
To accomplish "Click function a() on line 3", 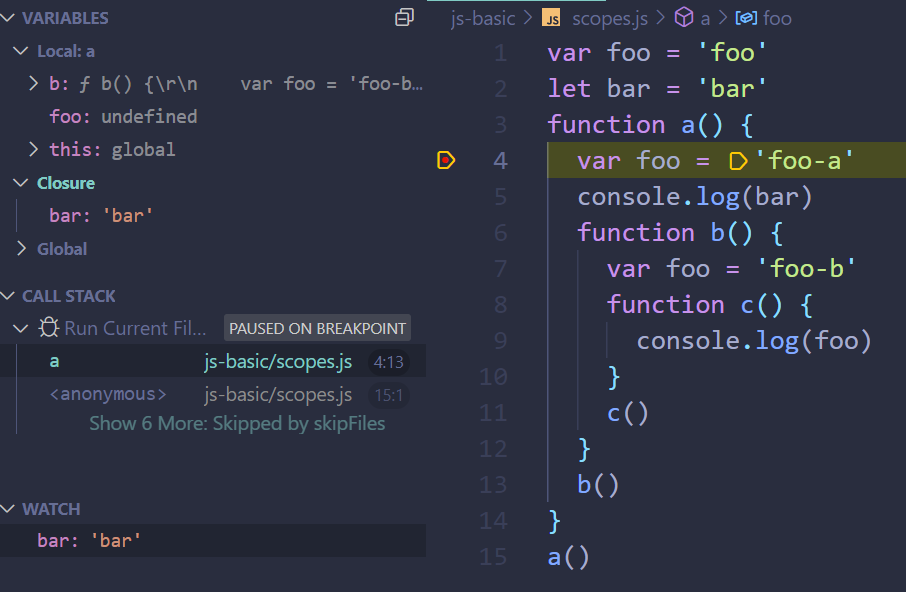I will tap(651, 125).
